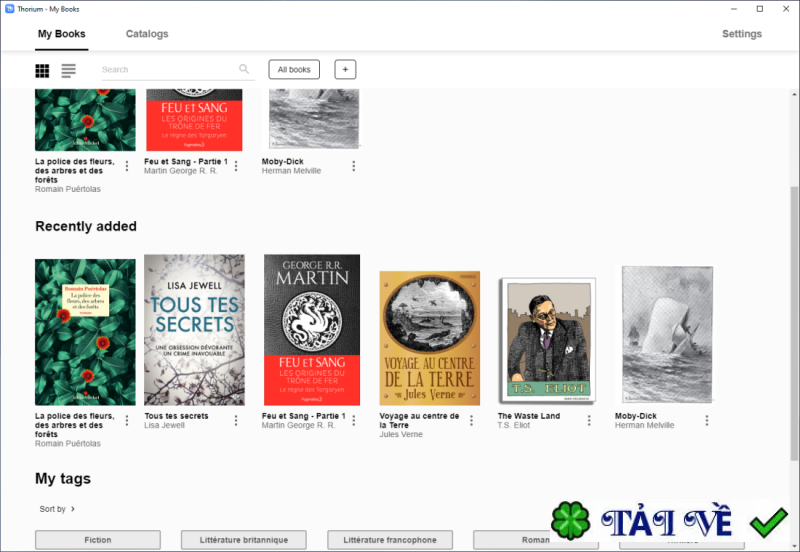
Task: Filter by Littérature francophone tag
Action: [390, 540]
